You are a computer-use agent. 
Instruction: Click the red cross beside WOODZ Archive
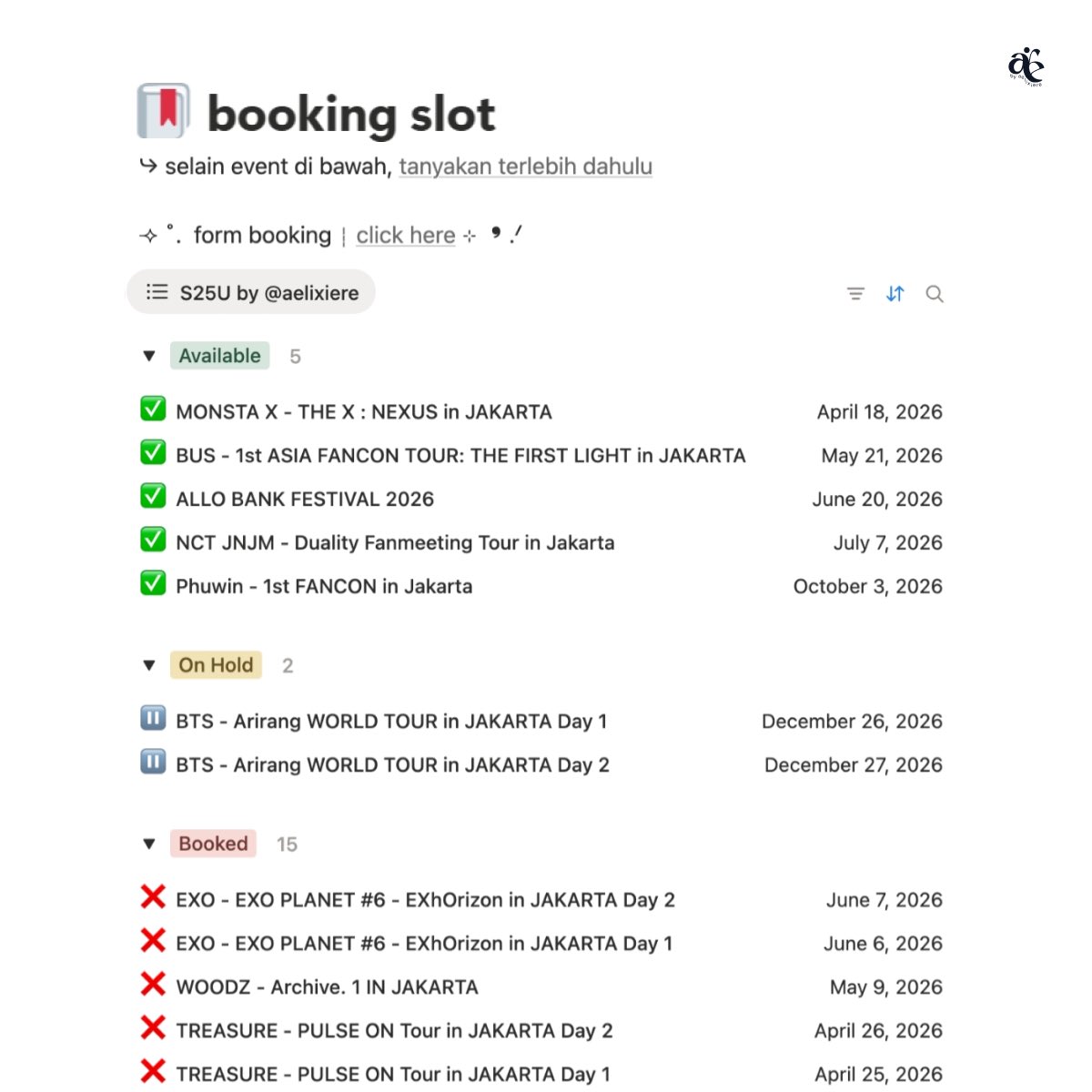[153, 985]
